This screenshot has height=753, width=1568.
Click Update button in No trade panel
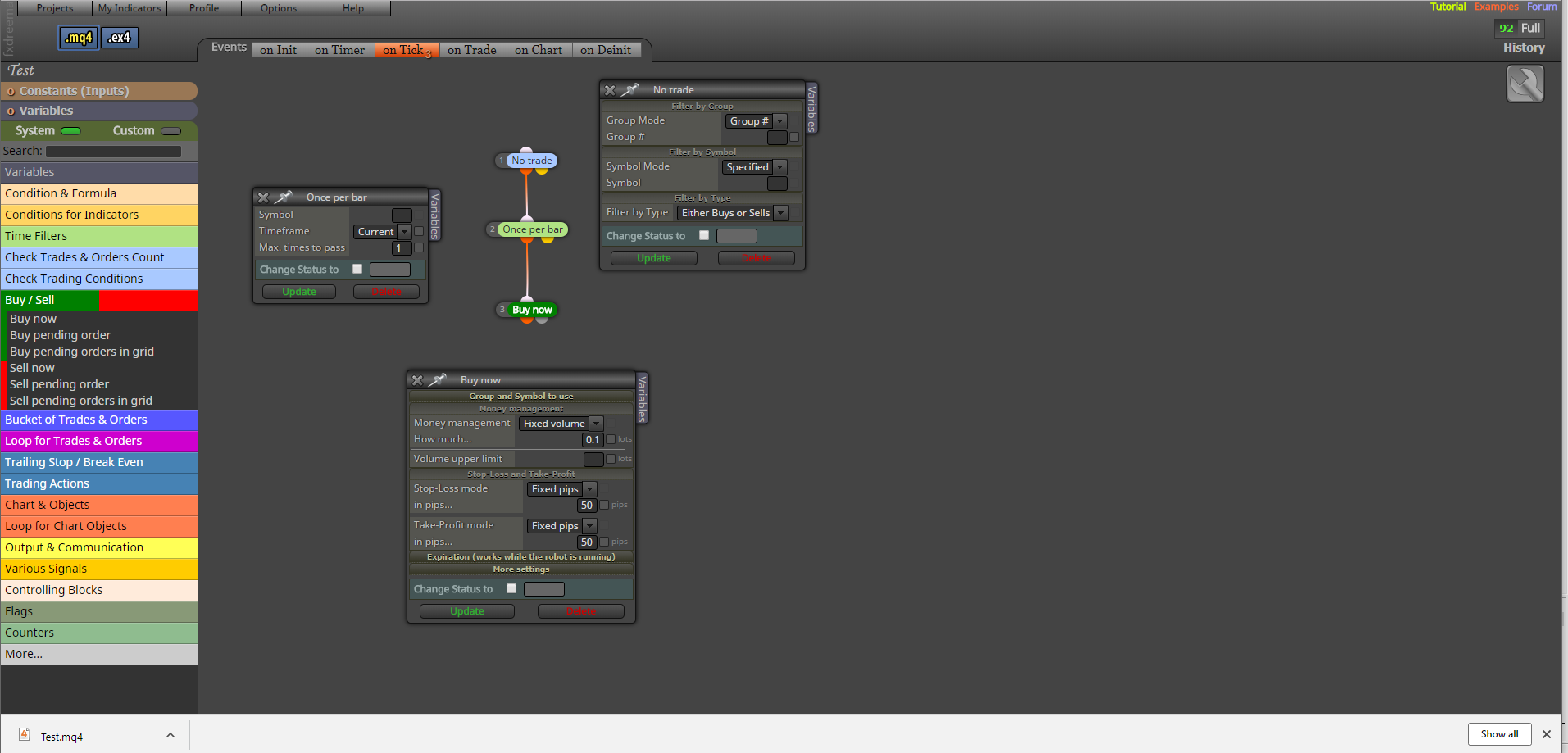click(x=654, y=258)
